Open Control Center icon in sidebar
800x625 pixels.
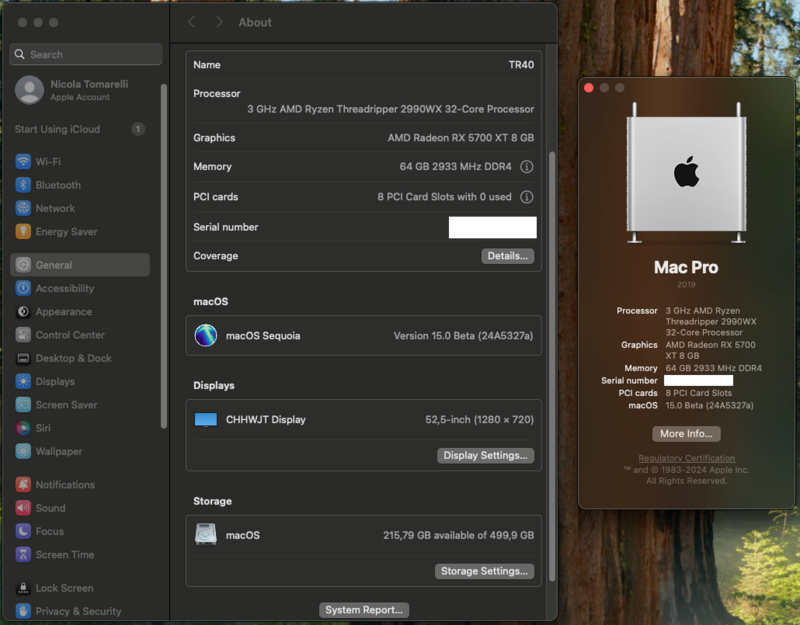point(23,335)
